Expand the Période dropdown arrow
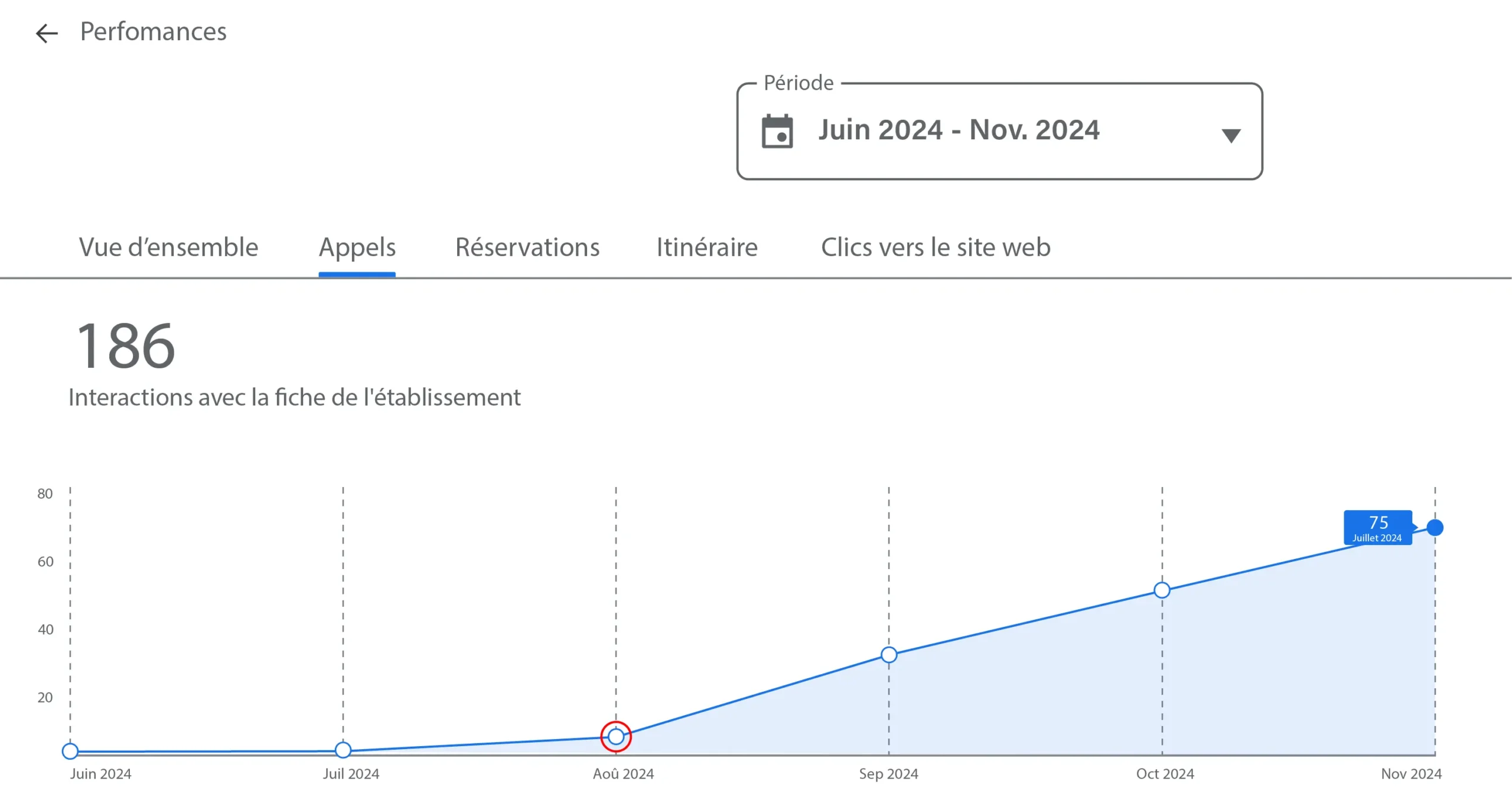Viewport: 1512px width, 804px height. (x=1230, y=136)
